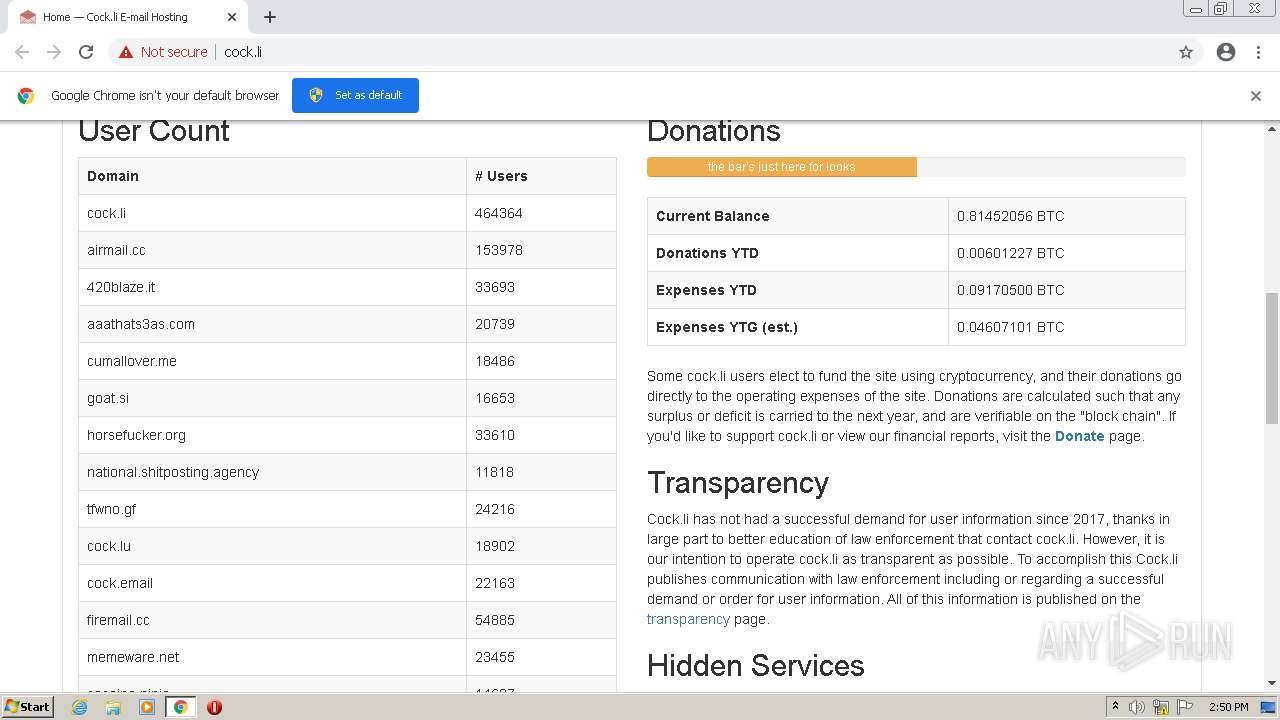Open the Windows Start menu

27,706
